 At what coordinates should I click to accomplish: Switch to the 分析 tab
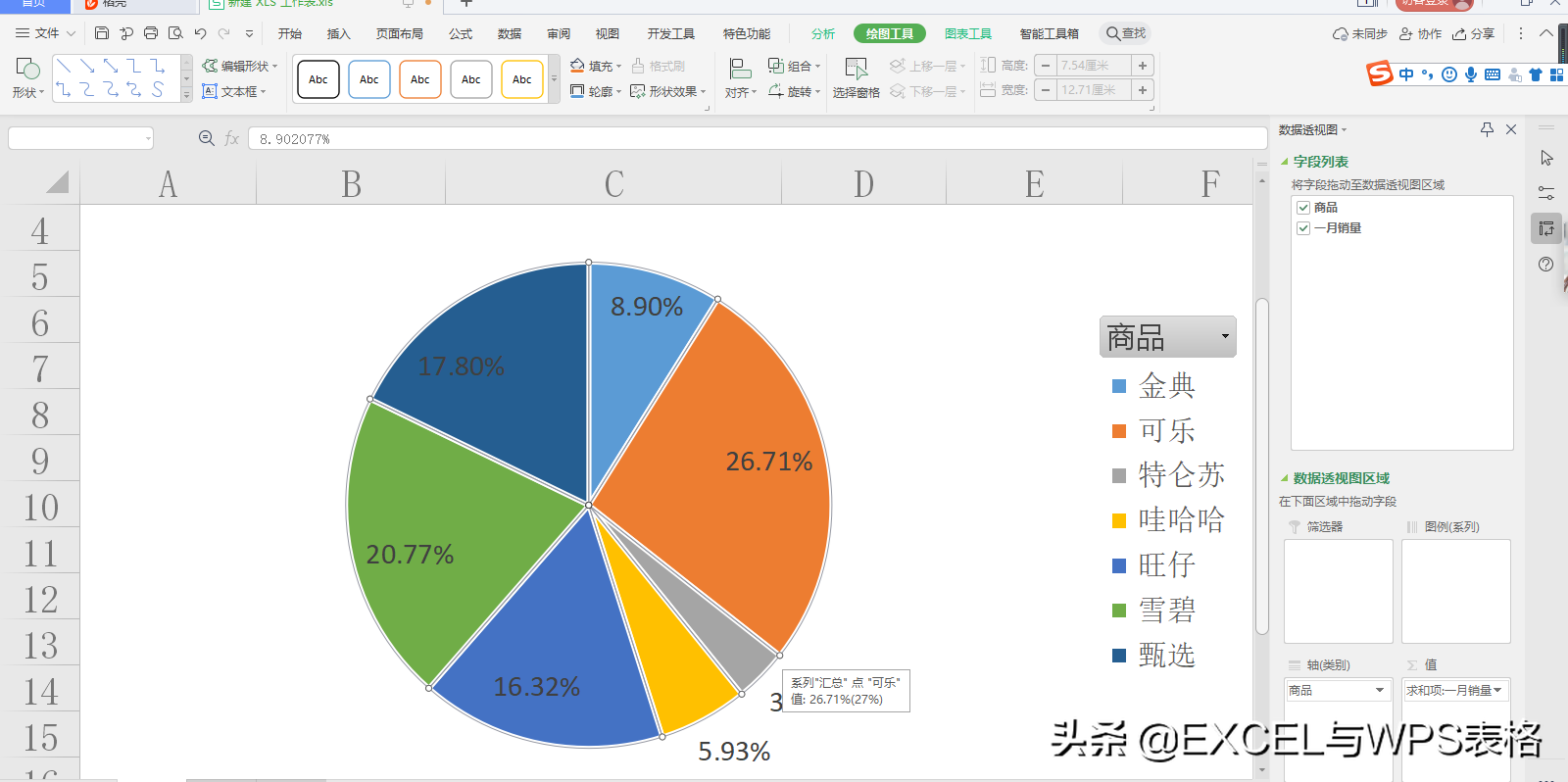[x=823, y=33]
